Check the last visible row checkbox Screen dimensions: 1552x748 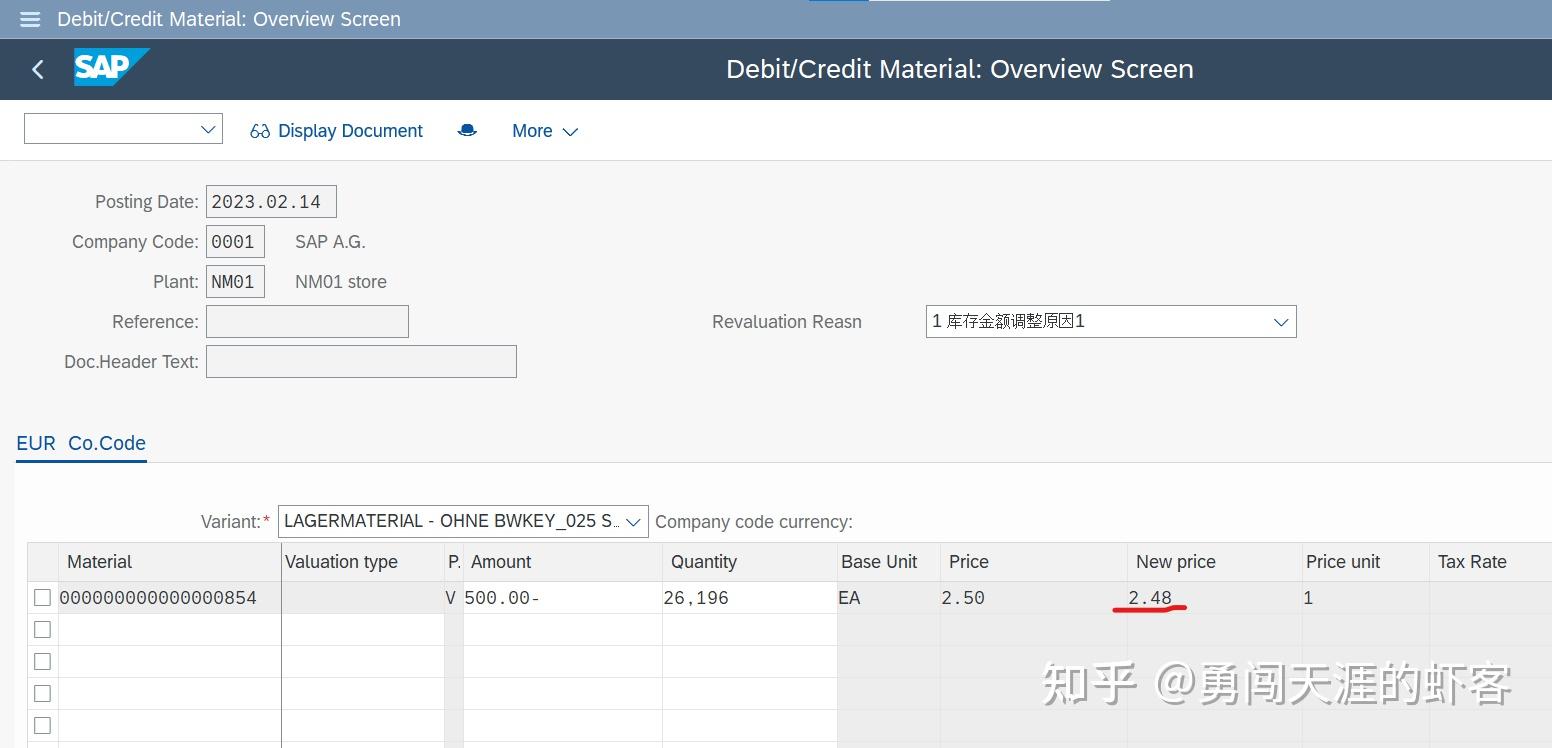pos(41,725)
